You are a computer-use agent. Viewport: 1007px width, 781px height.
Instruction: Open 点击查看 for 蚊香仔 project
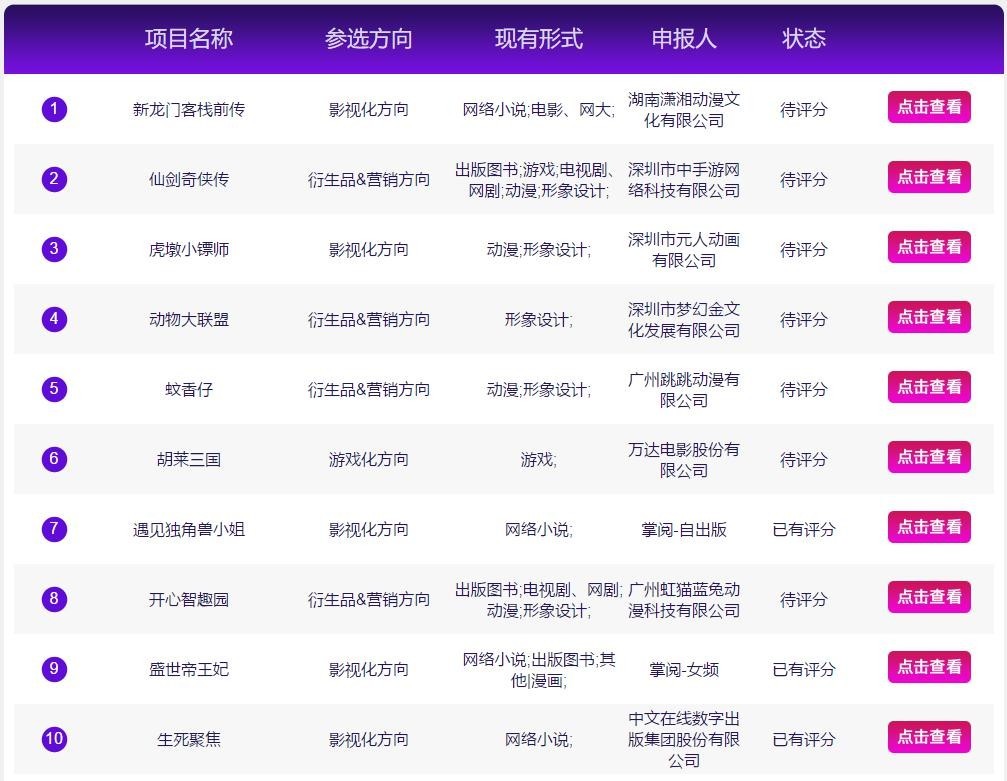pyautogui.click(x=929, y=387)
